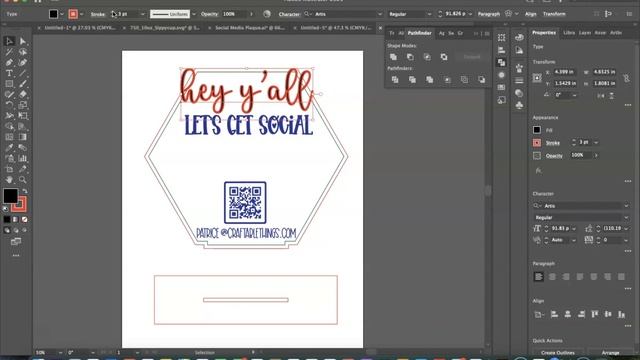Viewport: 640px width, 360px height.
Task: Open stroke weight dropdown in Properties panel
Action: coord(596,142)
